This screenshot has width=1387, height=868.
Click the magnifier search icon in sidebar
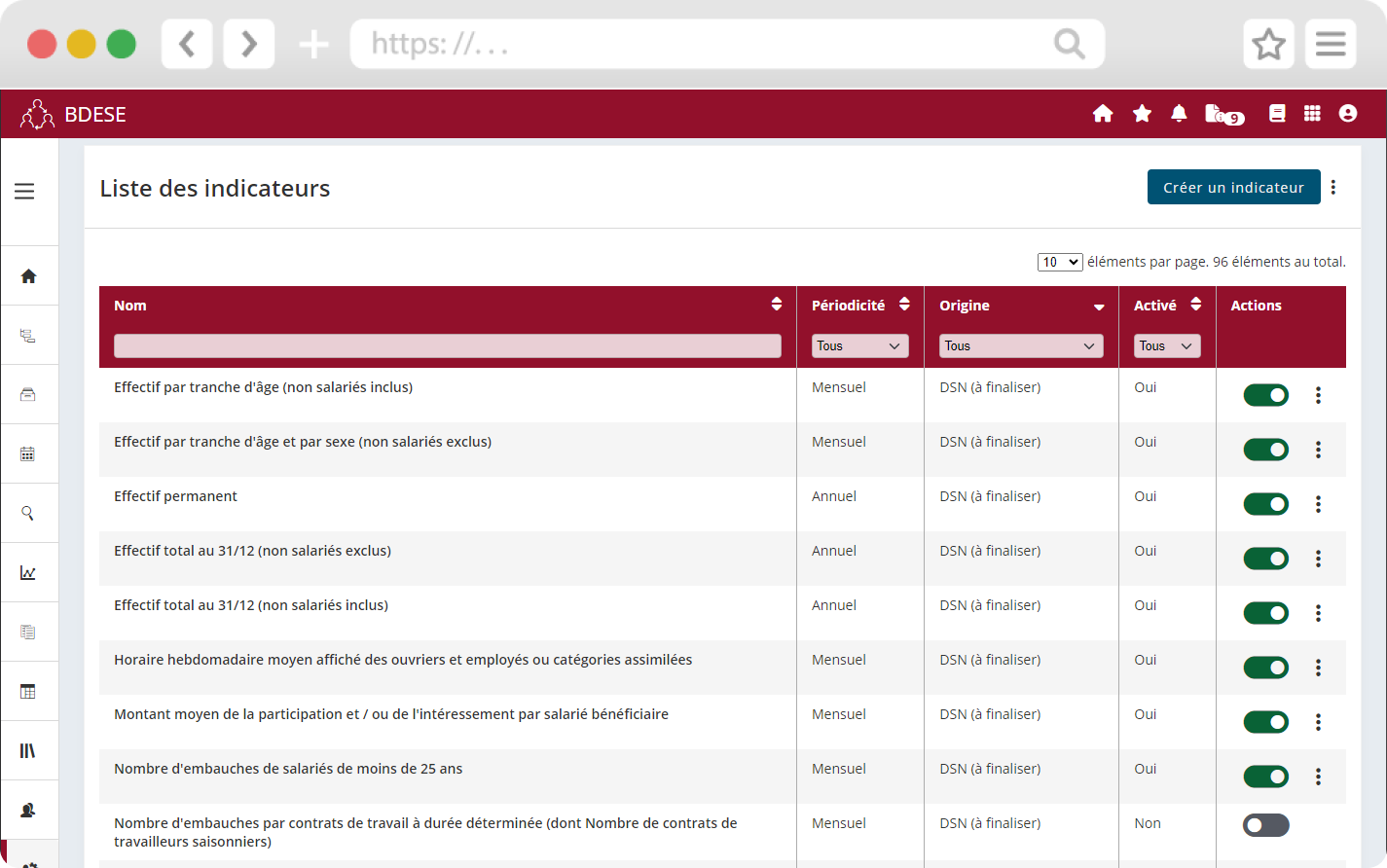pyautogui.click(x=28, y=513)
